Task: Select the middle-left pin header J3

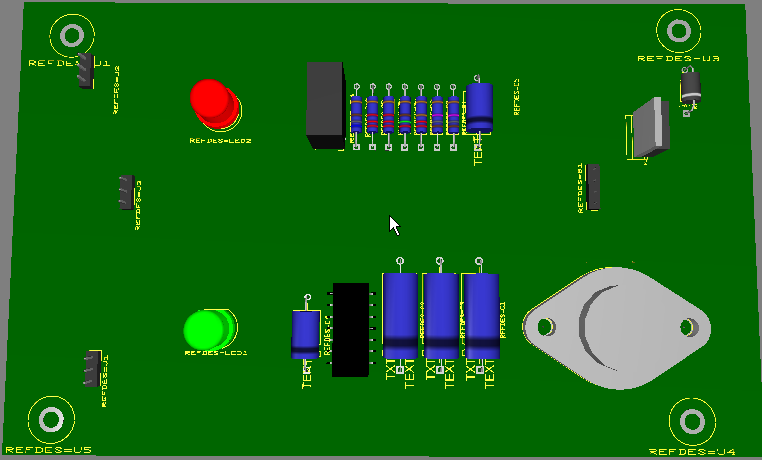Action: tap(126, 190)
